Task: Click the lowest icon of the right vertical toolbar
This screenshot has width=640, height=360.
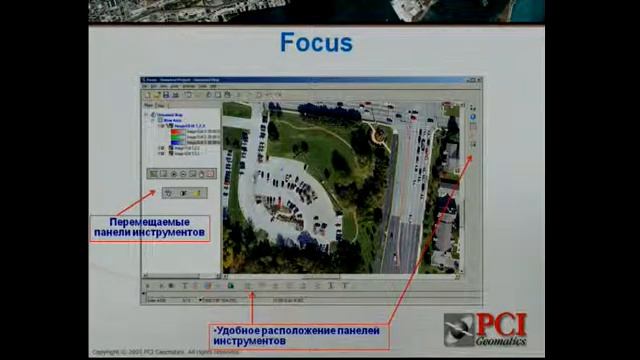Action: [x=473, y=144]
